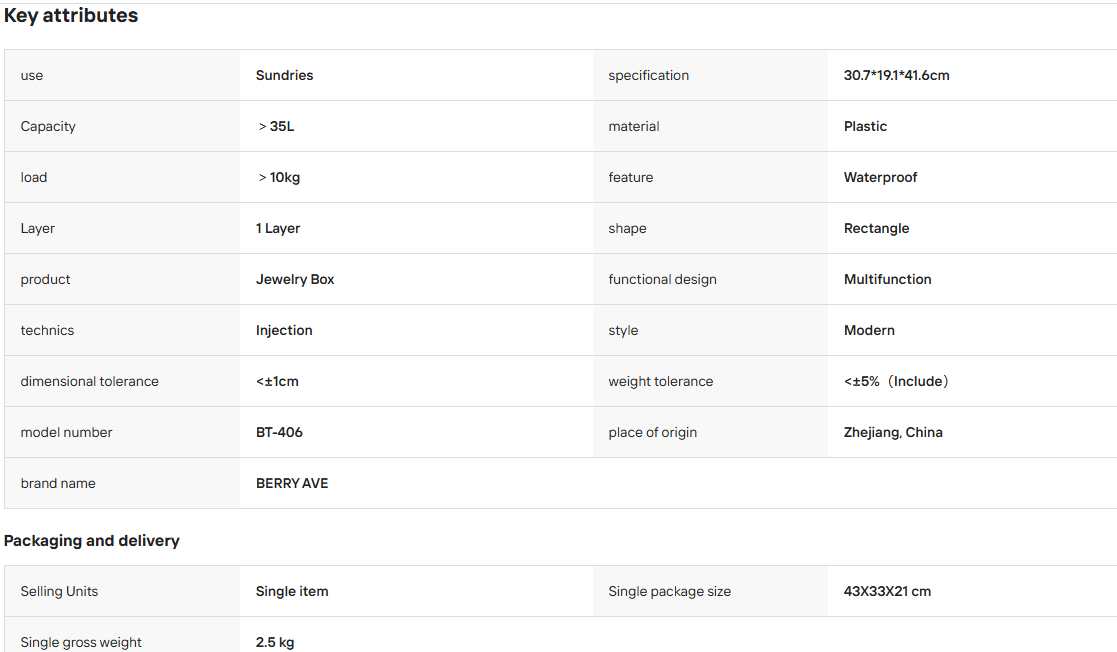Click the Packaging and delivery heading
This screenshot has width=1117, height=652.
click(x=91, y=541)
